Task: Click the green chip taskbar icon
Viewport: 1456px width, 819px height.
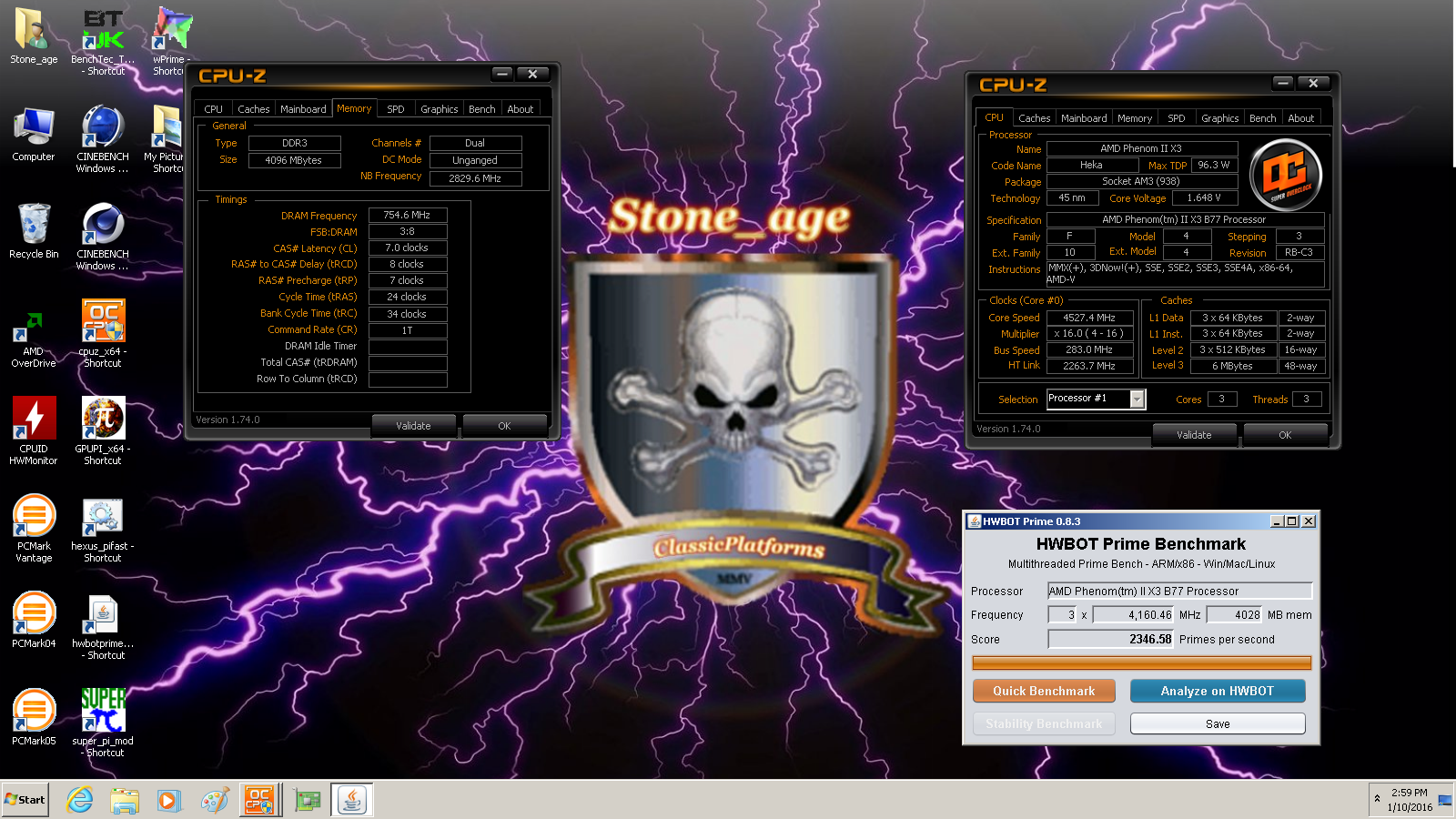Action: 308,800
